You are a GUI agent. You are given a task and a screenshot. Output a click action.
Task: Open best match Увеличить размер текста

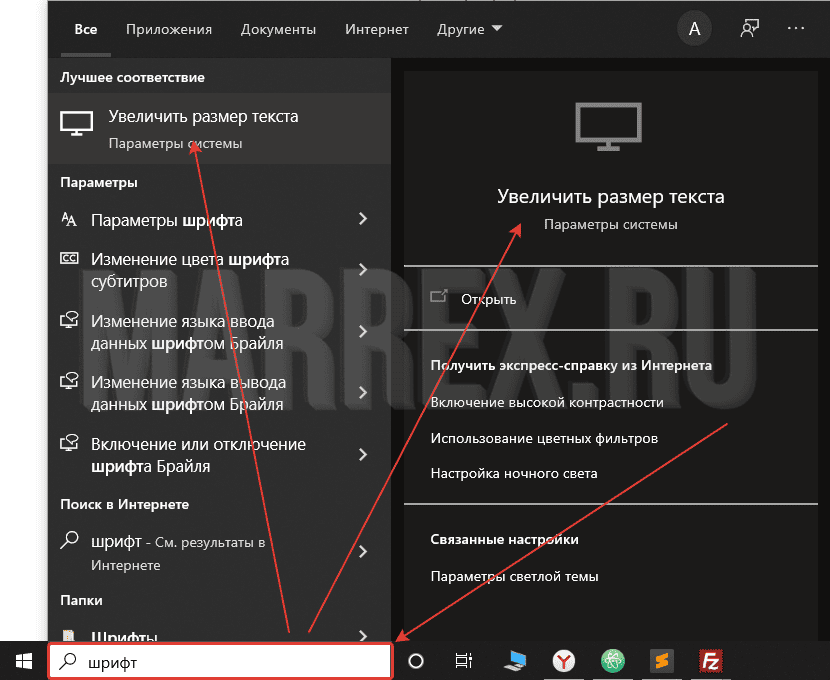coord(219,129)
